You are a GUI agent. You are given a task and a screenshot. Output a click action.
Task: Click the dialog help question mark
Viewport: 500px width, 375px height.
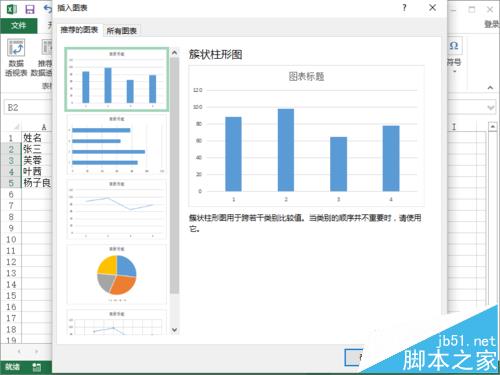[404, 8]
